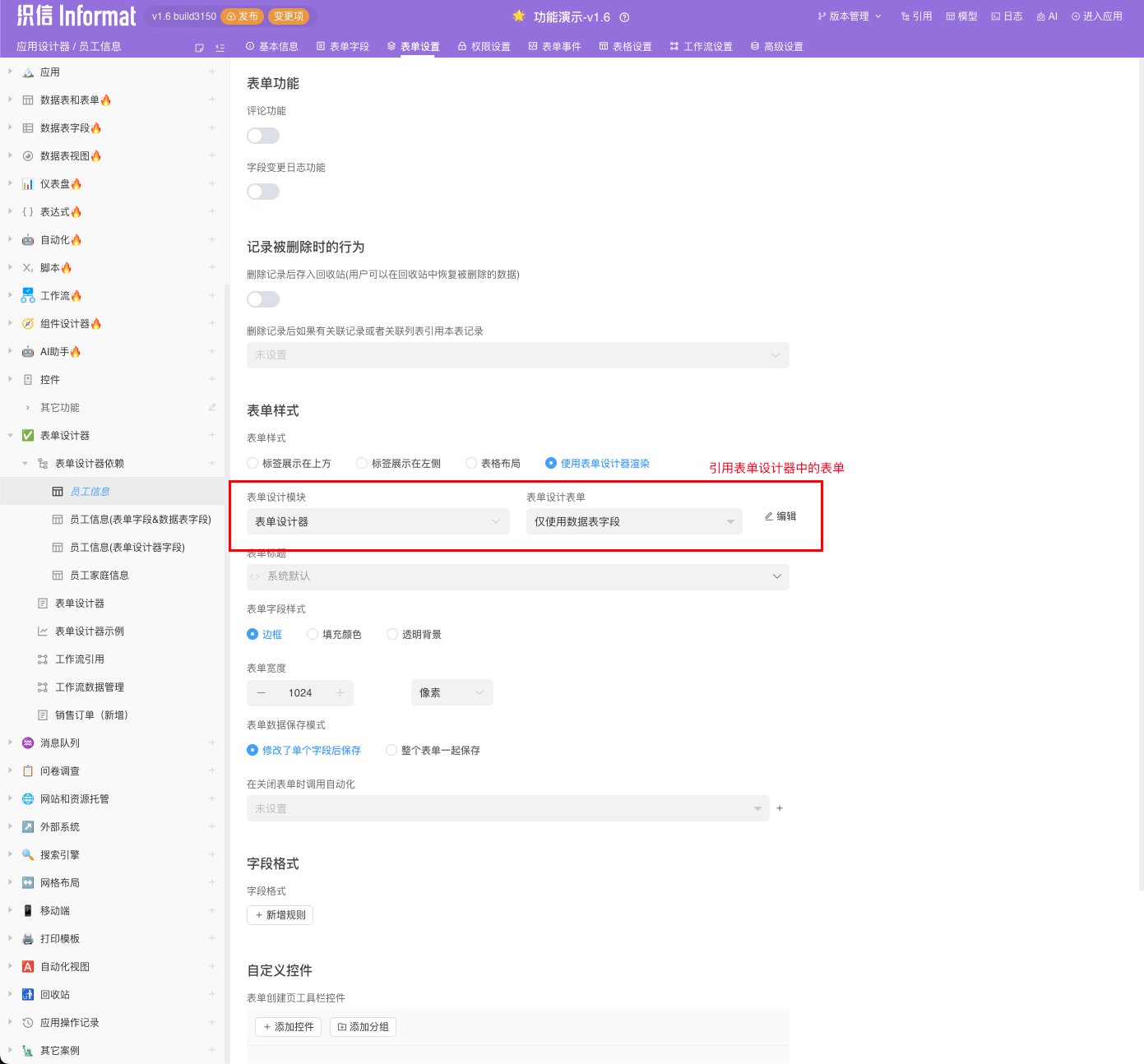This screenshot has width=1144, height=1064.
Task: Click the edit pencil icon on 其它功能
Action: tap(212, 407)
